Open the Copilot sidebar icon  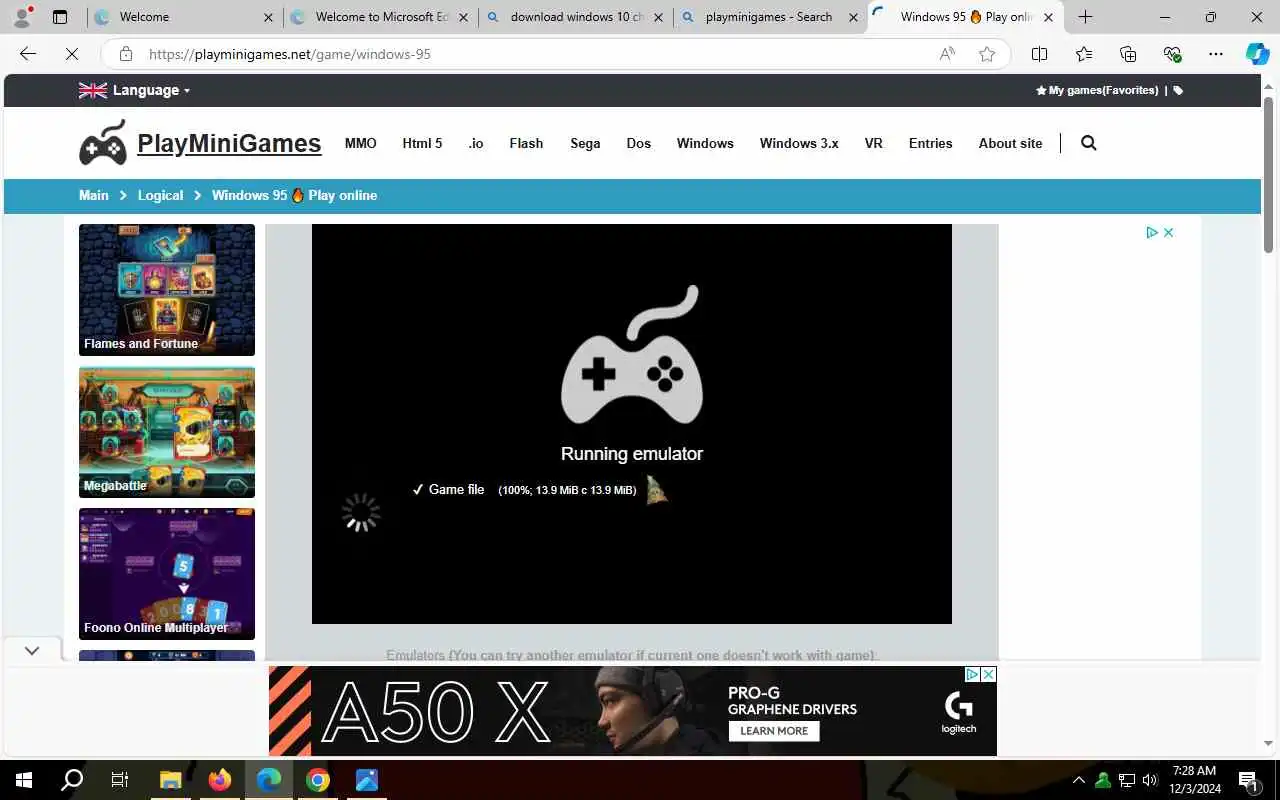(1257, 54)
